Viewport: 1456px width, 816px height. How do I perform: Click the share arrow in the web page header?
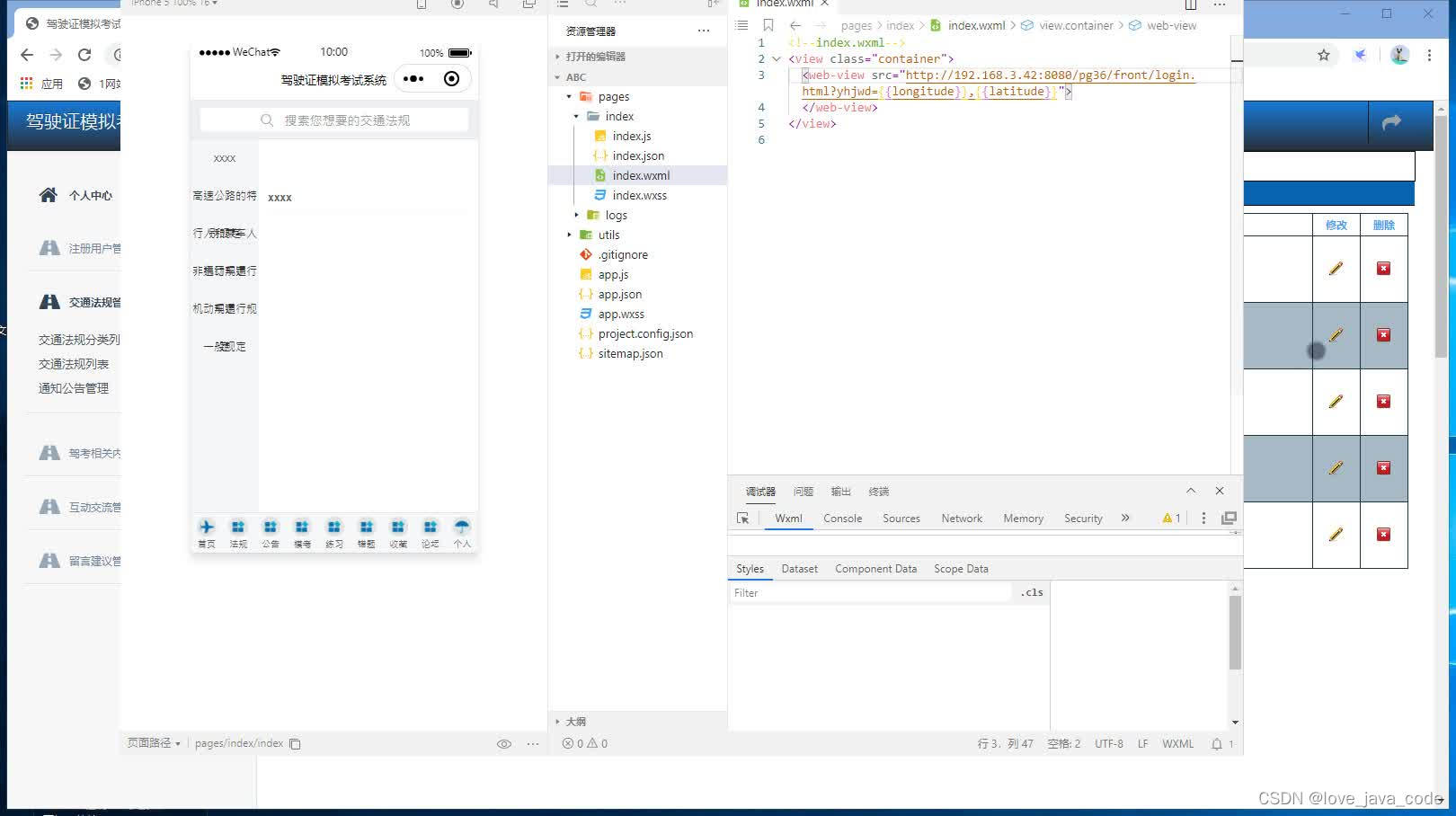pyautogui.click(x=1391, y=122)
